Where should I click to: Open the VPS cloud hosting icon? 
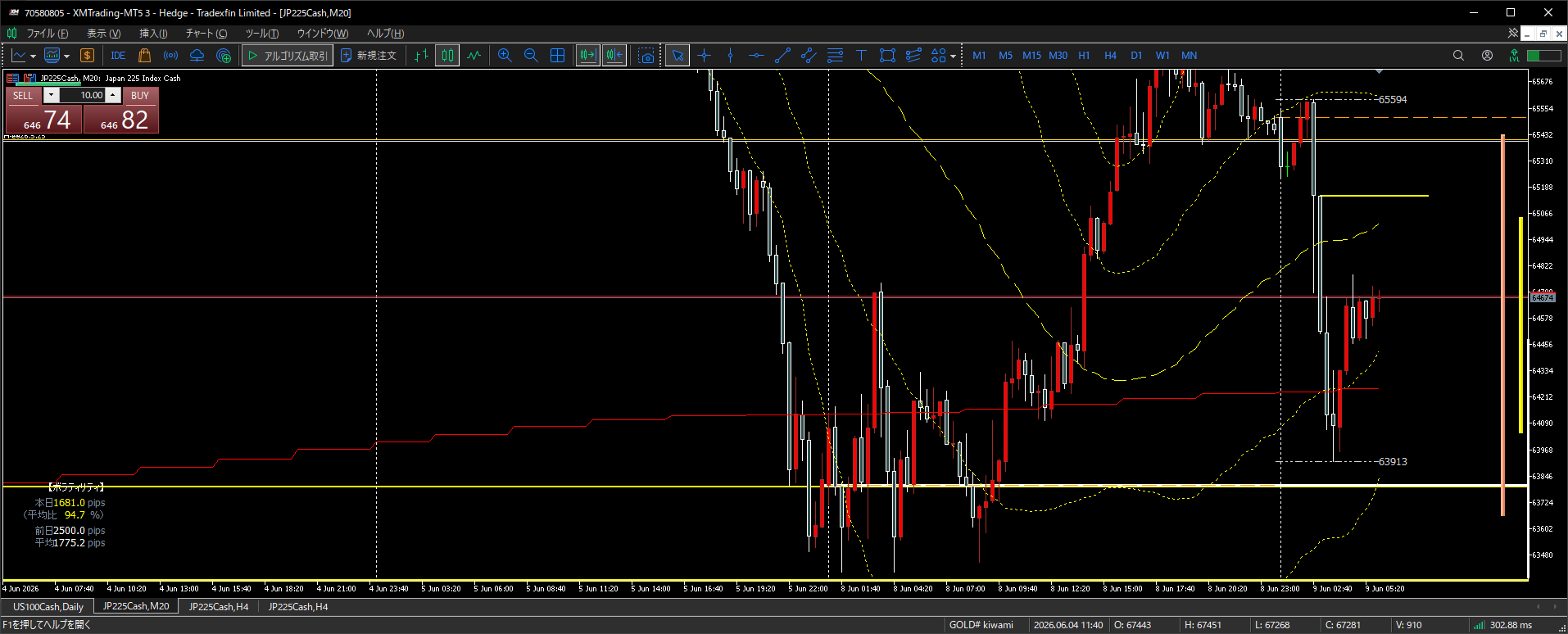pyautogui.click(x=197, y=56)
